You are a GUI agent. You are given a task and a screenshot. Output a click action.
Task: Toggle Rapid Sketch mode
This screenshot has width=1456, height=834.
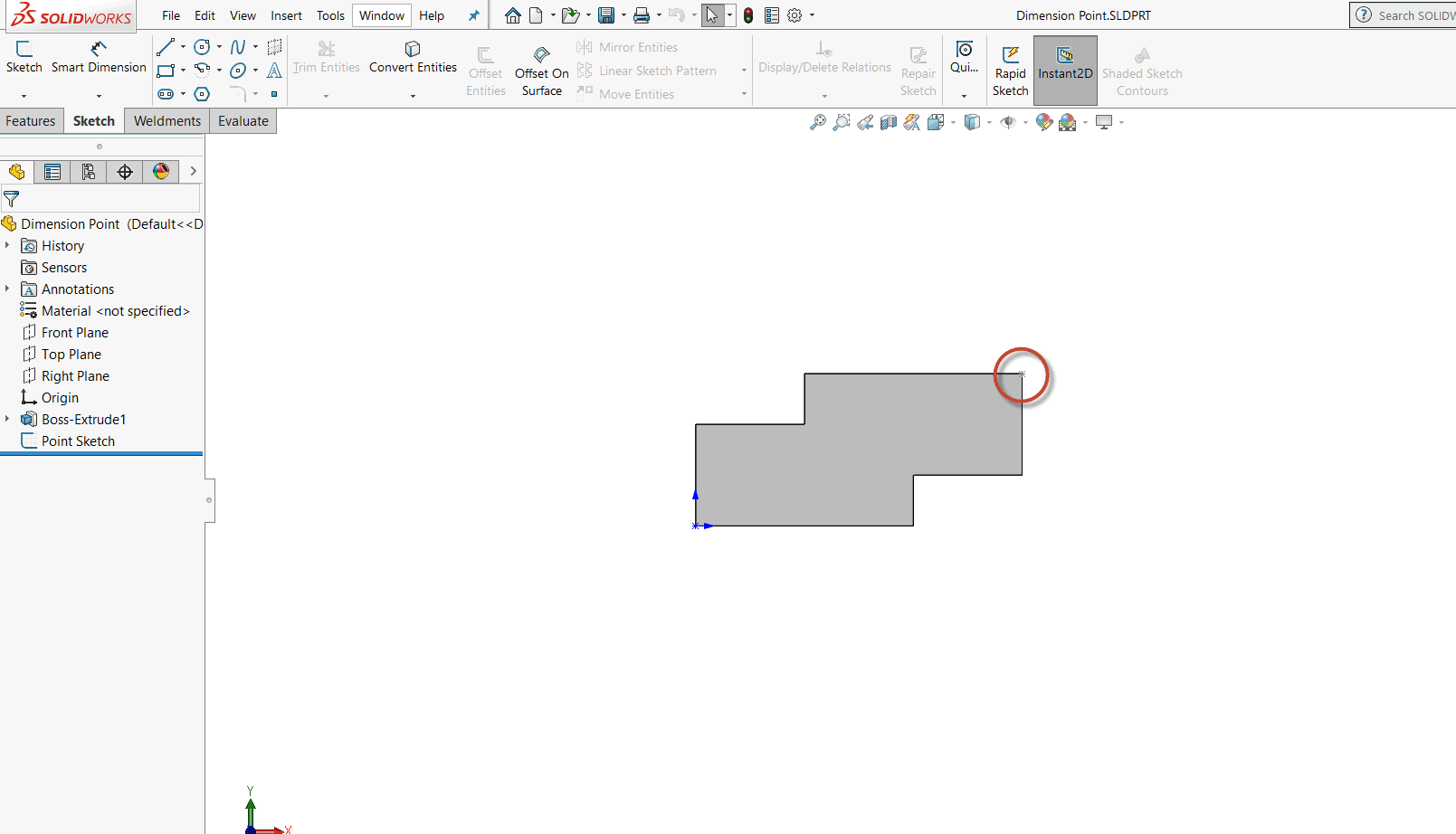(1010, 71)
